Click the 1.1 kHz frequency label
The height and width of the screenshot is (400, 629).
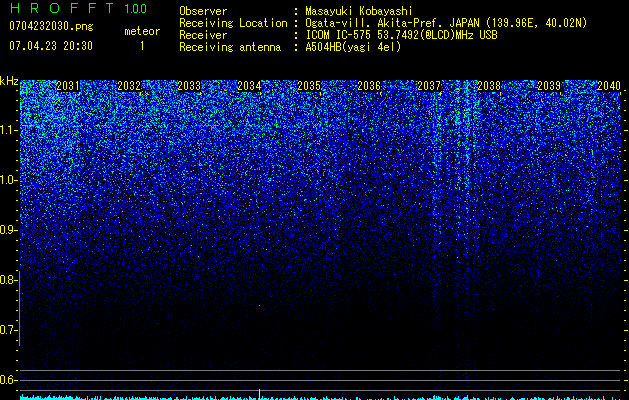pos(9,130)
